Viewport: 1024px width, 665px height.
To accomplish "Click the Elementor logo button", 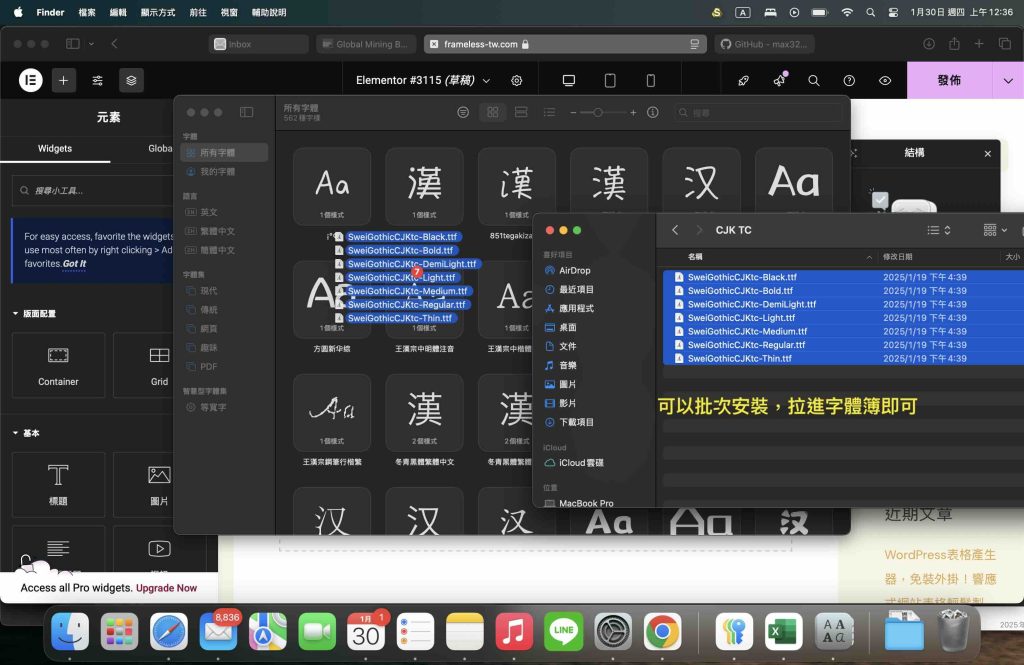I will pyautogui.click(x=30, y=80).
